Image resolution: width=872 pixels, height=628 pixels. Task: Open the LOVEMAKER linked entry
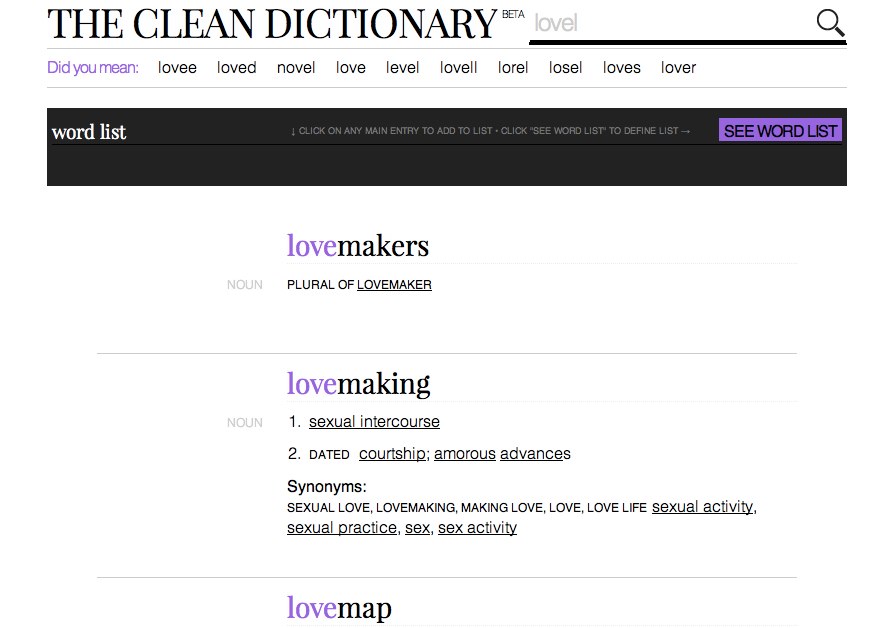point(394,284)
